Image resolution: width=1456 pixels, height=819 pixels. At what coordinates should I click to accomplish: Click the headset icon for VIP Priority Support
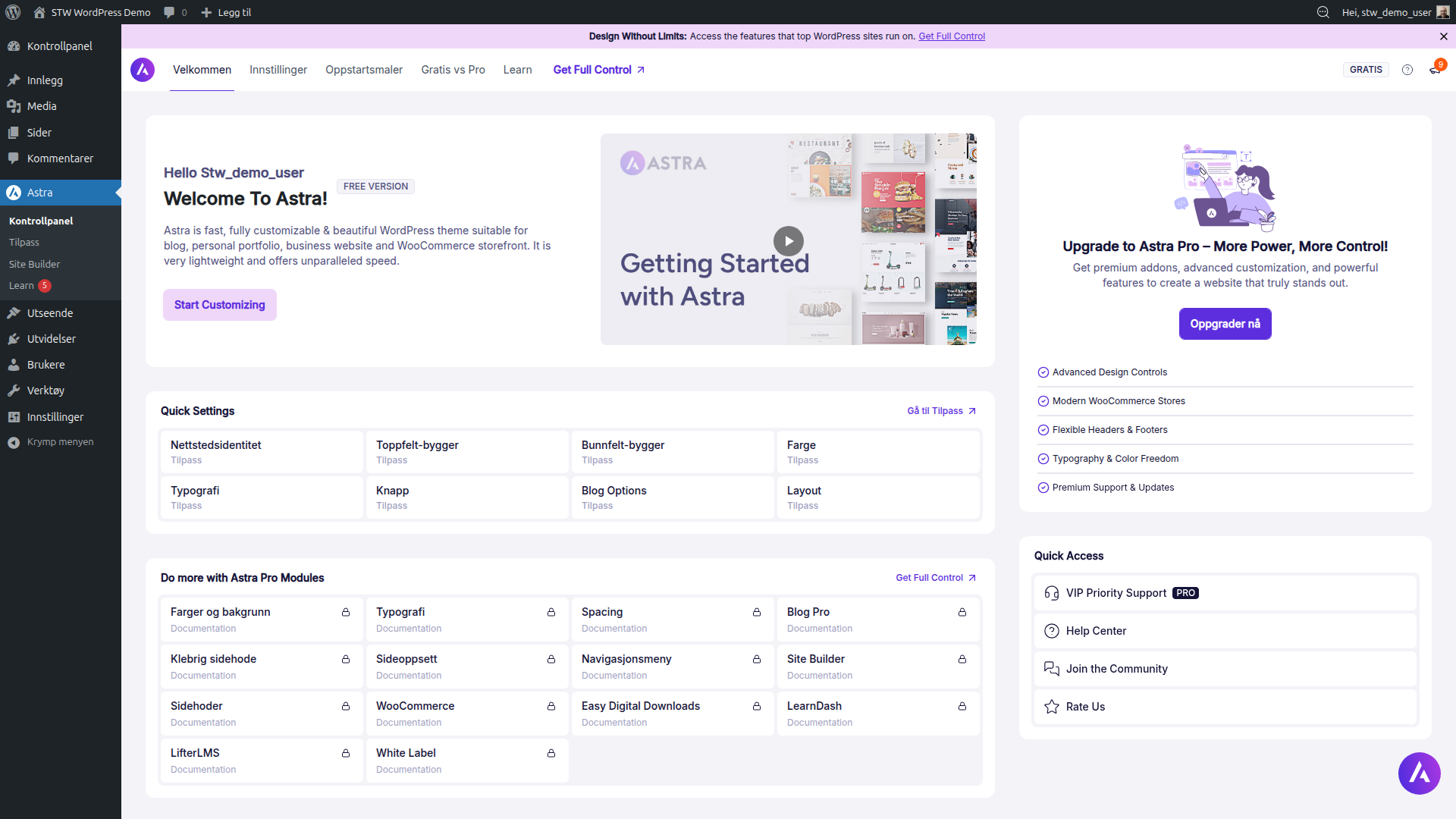[1052, 593]
